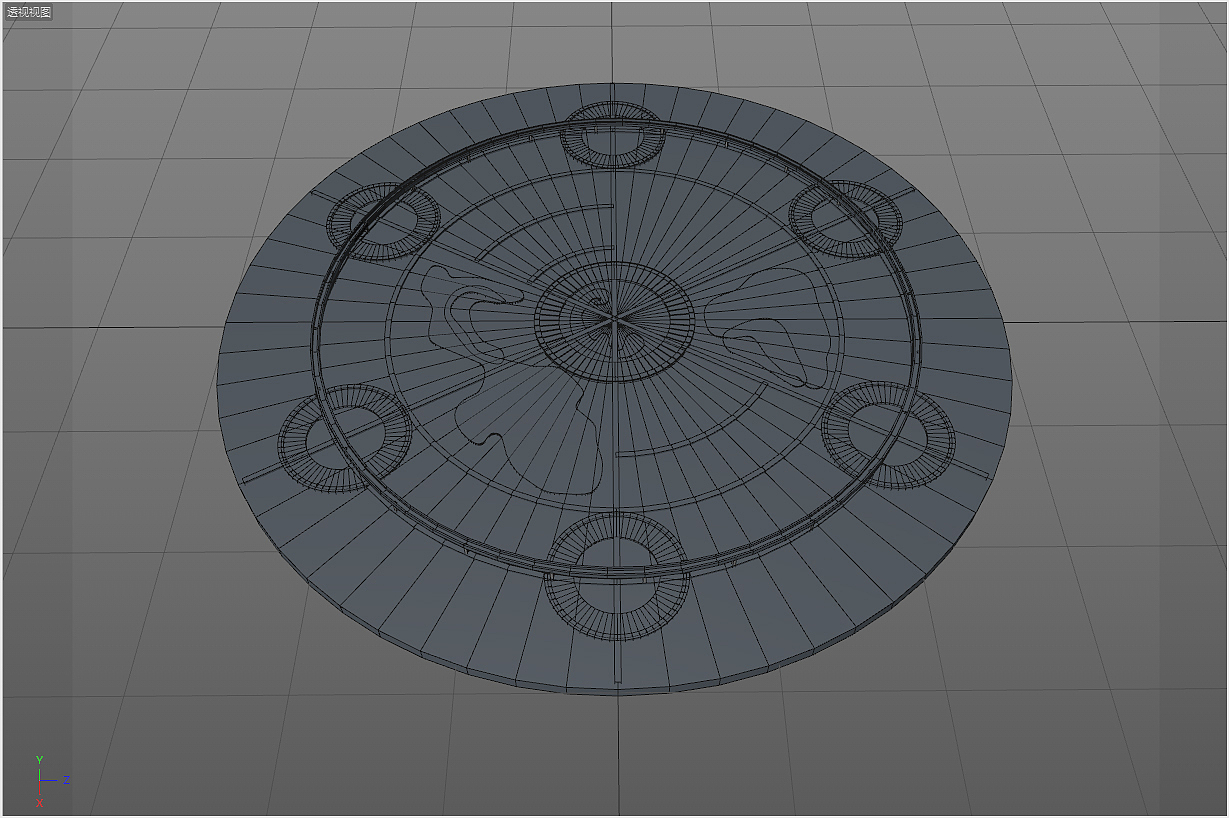
Task: Select the ring socket farthest from camera
Action: tap(614, 135)
